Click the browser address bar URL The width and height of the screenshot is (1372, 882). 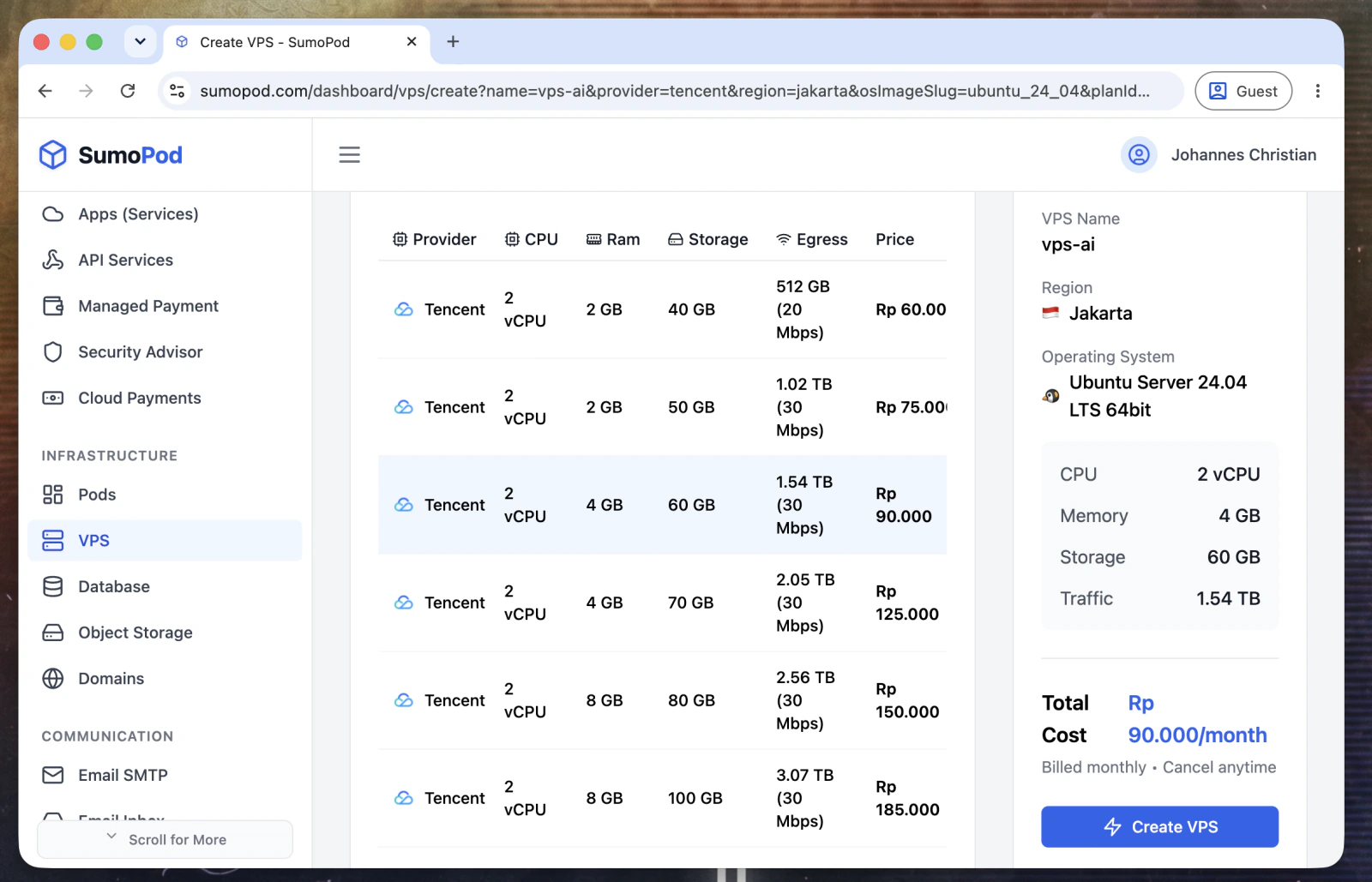coord(674,91)
